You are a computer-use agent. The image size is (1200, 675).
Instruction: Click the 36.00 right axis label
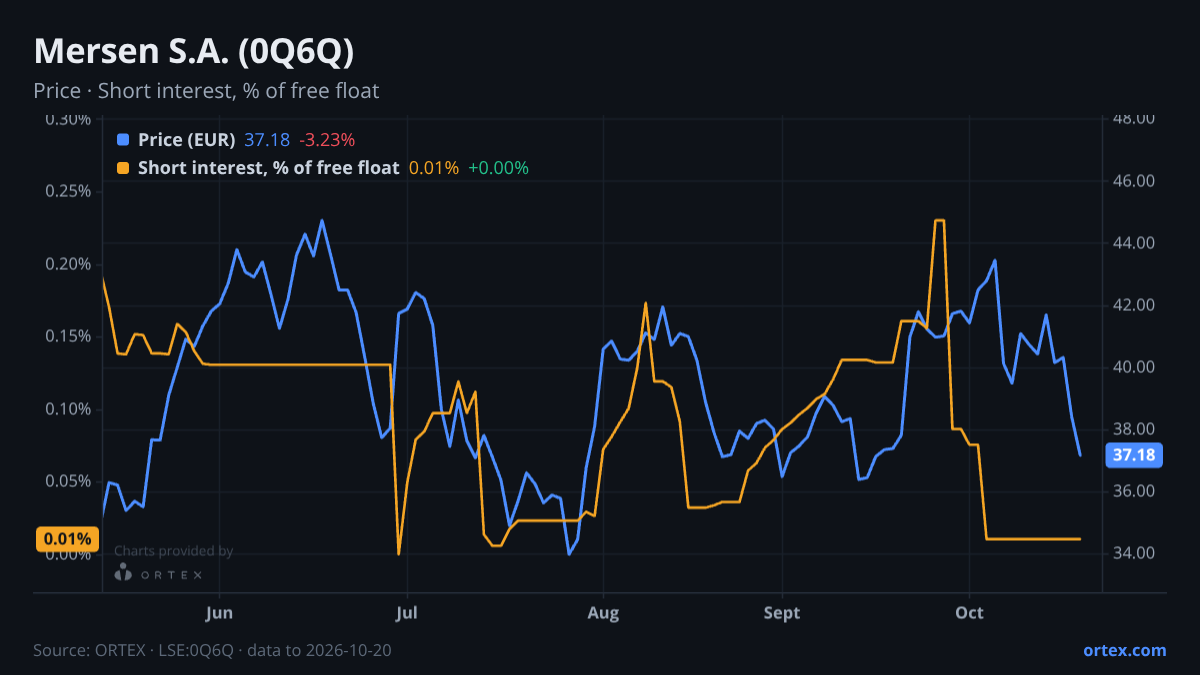click(x=1133, y=491)
